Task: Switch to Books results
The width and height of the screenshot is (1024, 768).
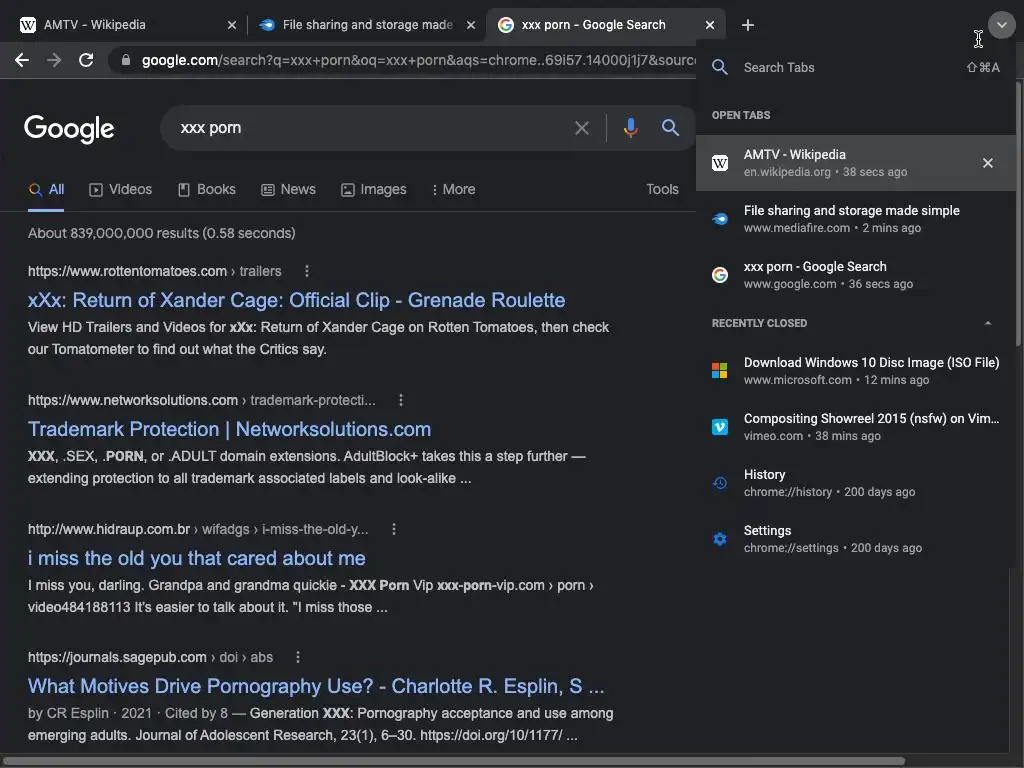Action: 207,189
